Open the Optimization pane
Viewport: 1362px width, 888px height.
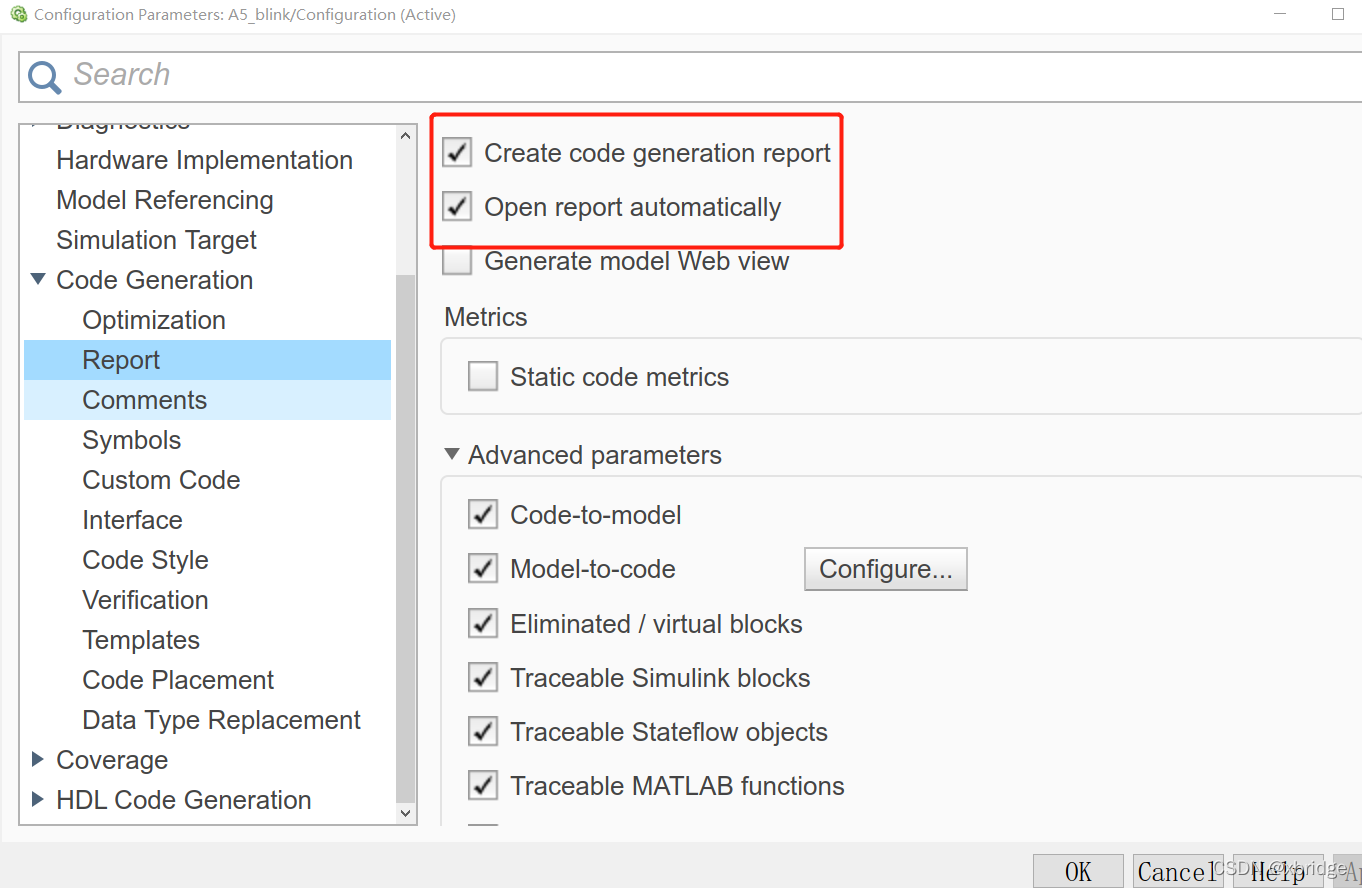tap(154, 320)
